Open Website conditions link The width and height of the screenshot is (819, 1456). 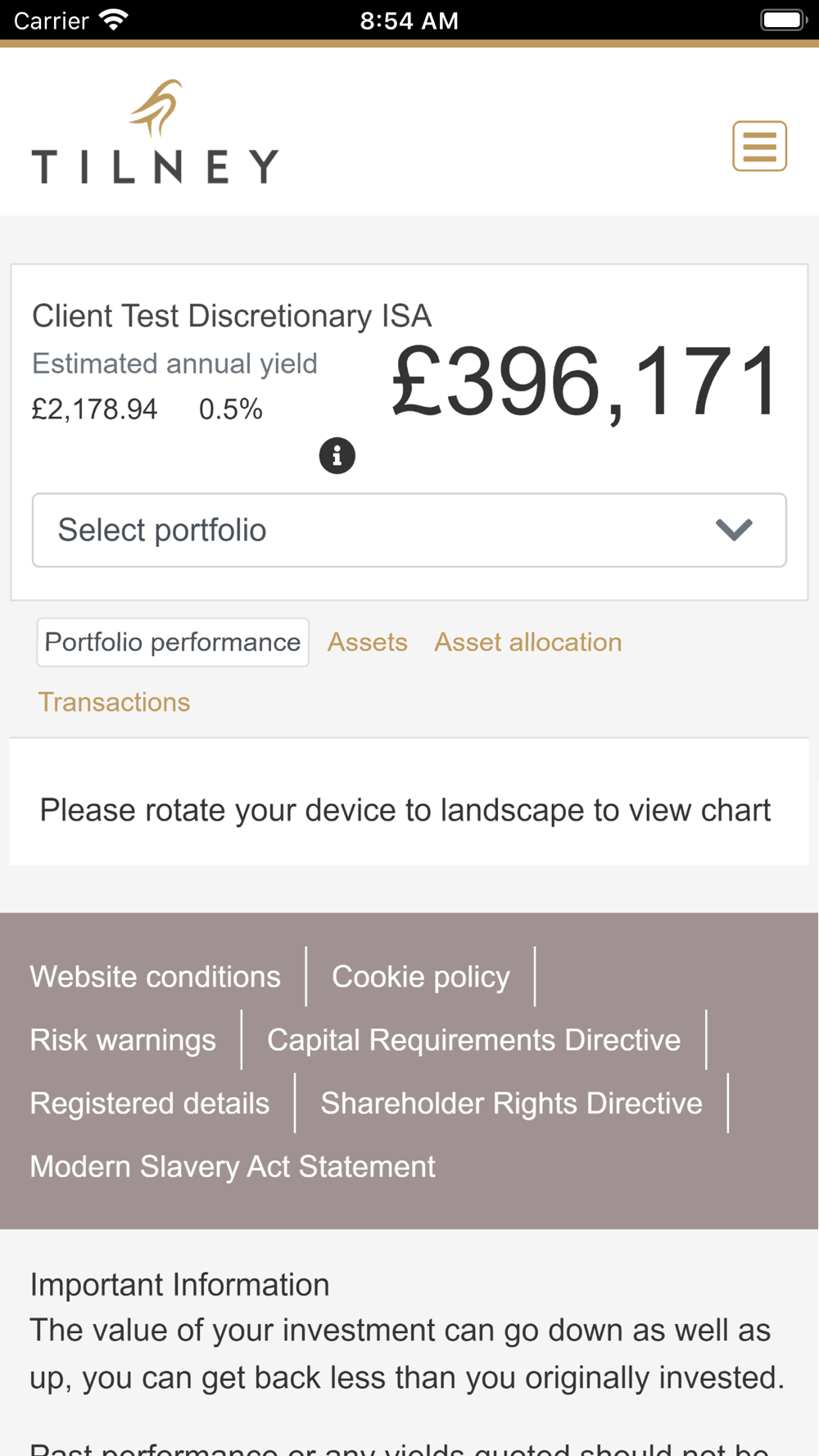(x=155, y=976)
